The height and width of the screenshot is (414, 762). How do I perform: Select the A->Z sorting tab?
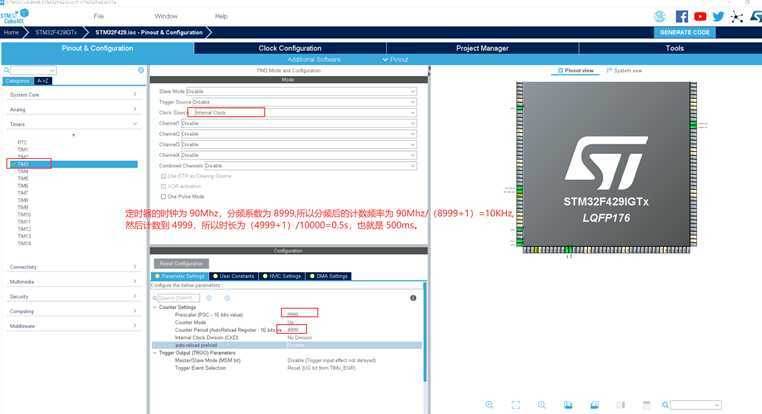43,81
